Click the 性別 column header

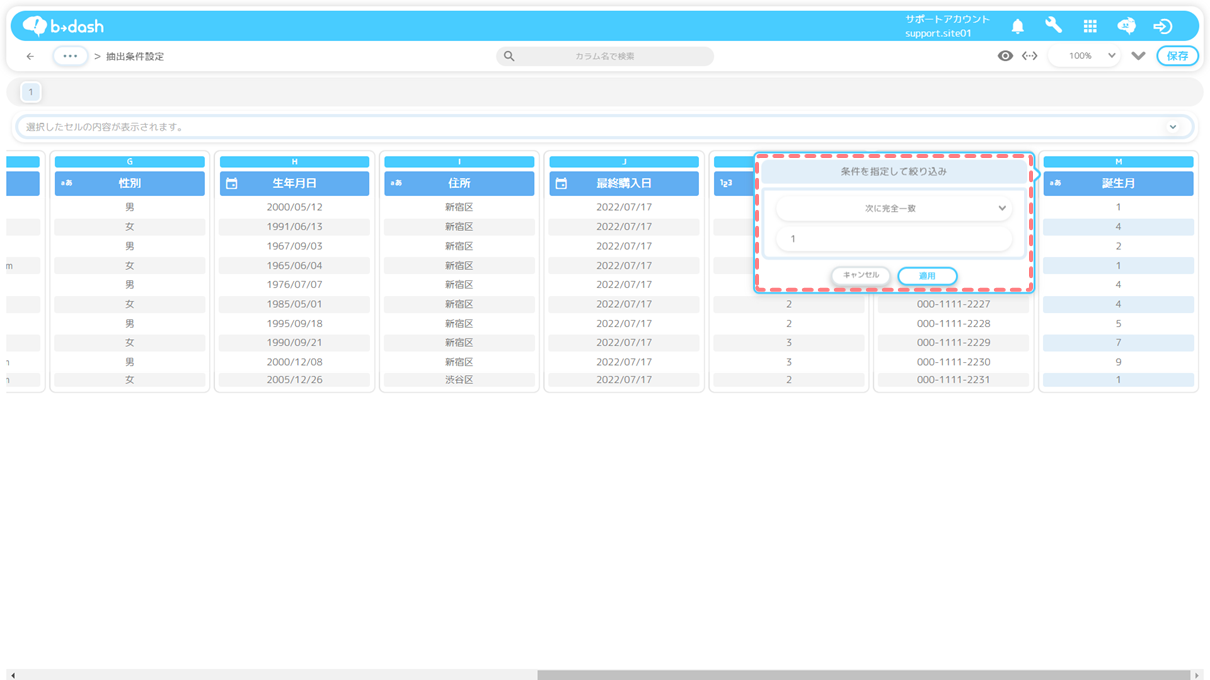(130, 184)
